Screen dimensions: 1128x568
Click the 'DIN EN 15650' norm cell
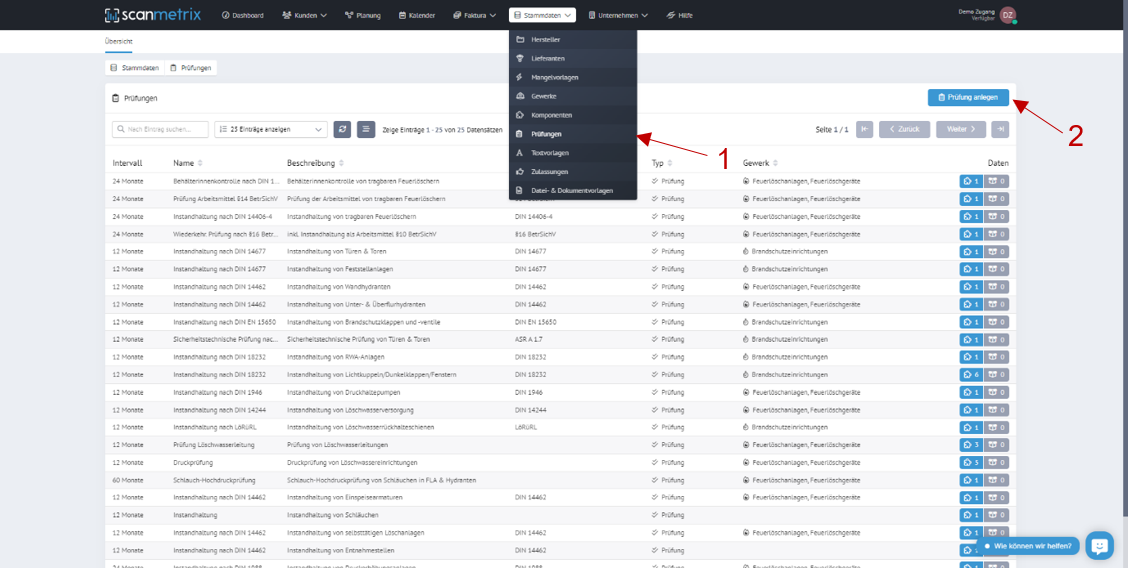coord(536,322)
